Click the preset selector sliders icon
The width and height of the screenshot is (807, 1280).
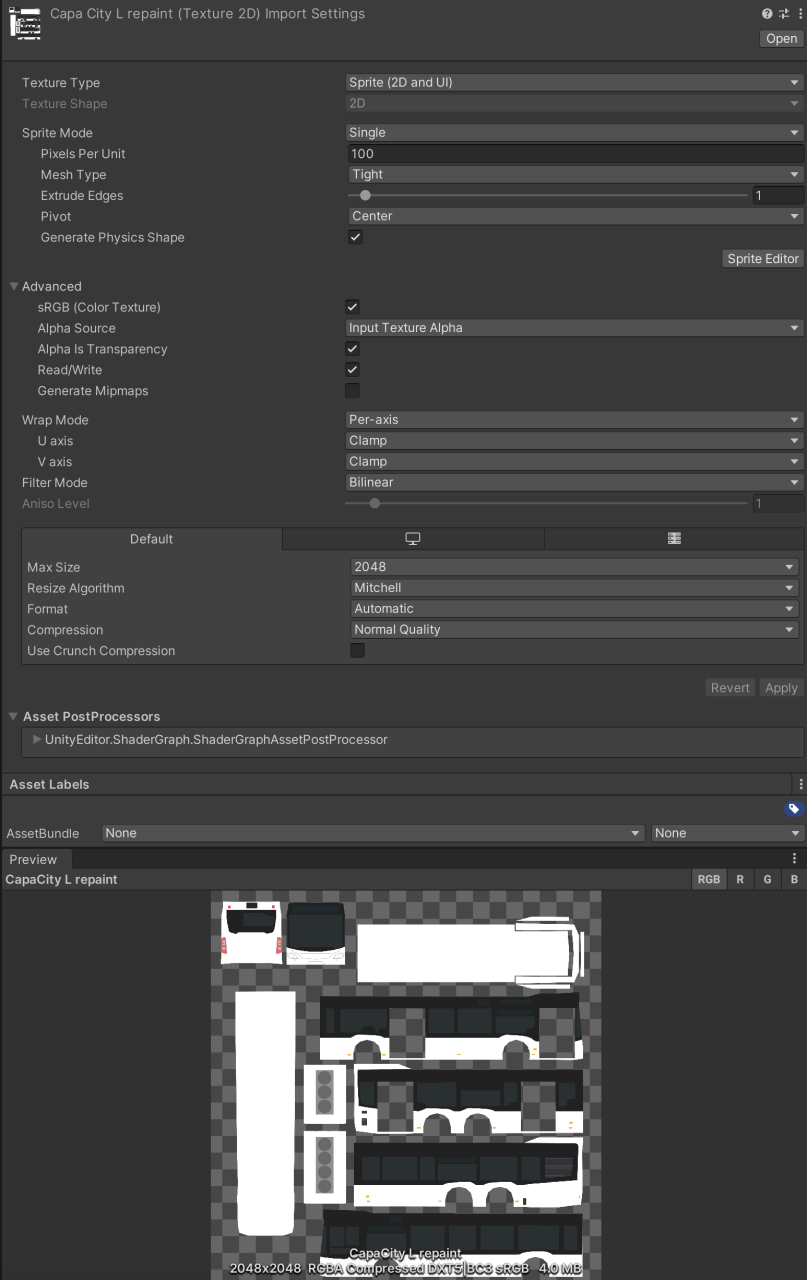pos(782,14)
